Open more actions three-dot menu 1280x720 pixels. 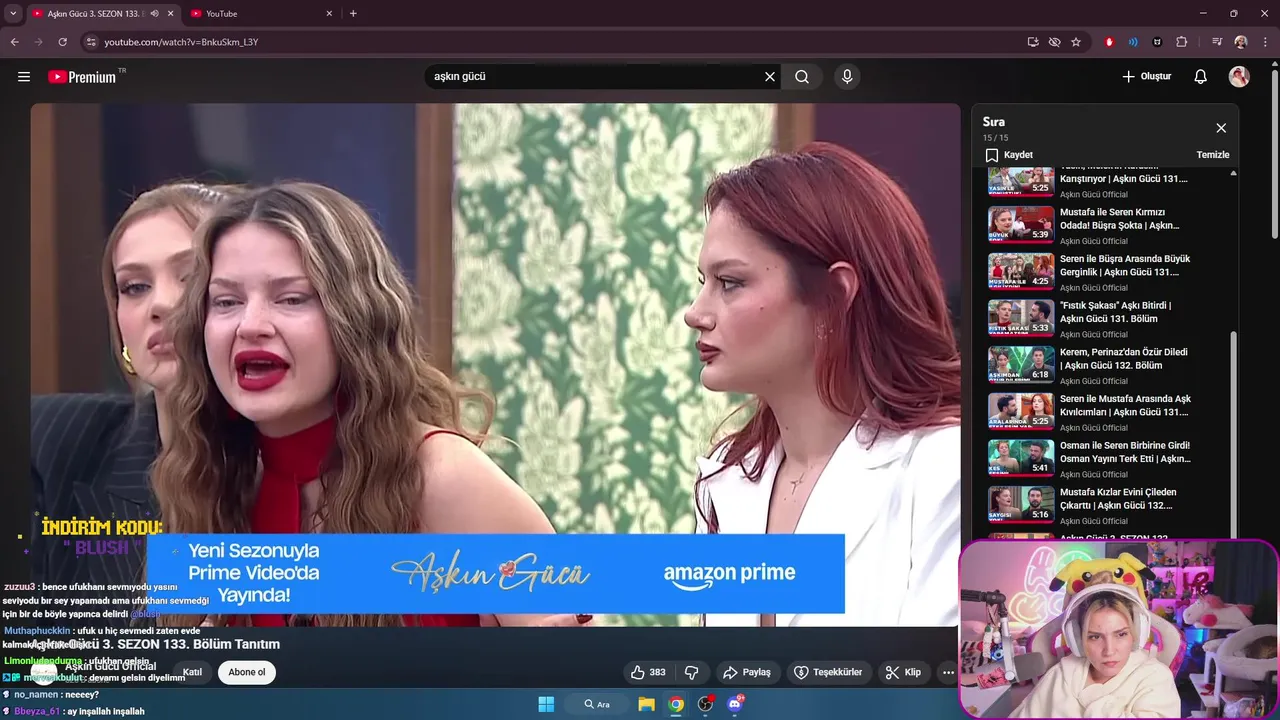948,672
